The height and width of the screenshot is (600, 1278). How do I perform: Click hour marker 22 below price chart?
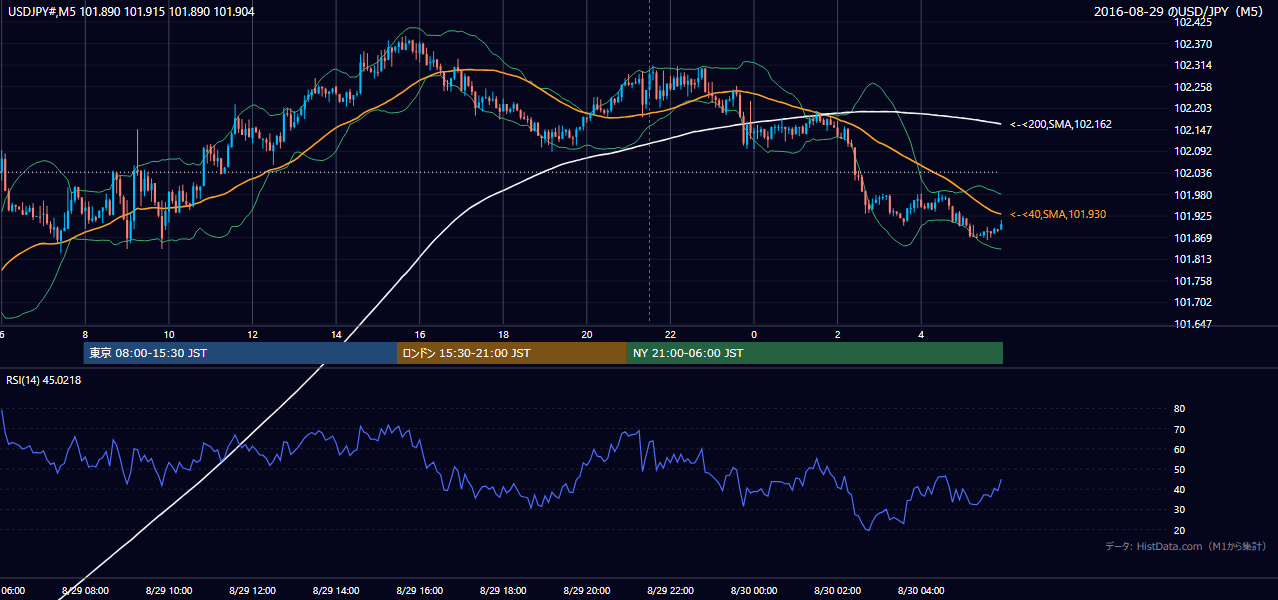click(670, 335)
